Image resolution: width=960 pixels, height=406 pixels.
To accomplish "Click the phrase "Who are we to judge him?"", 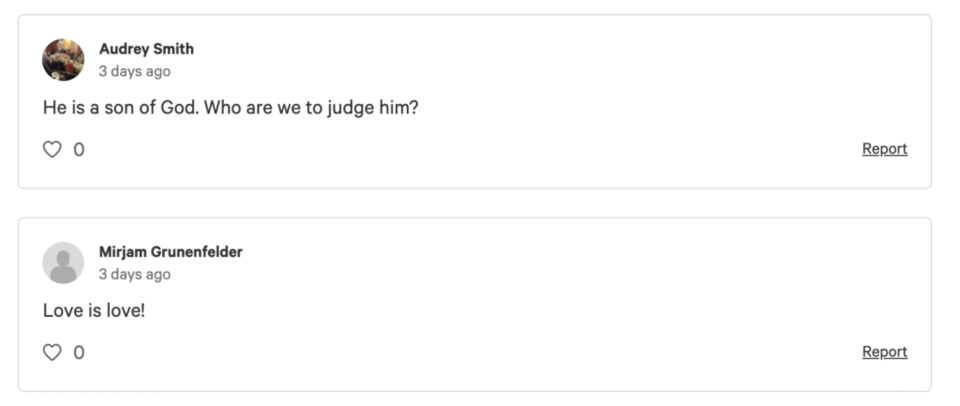I will (312, 108).
